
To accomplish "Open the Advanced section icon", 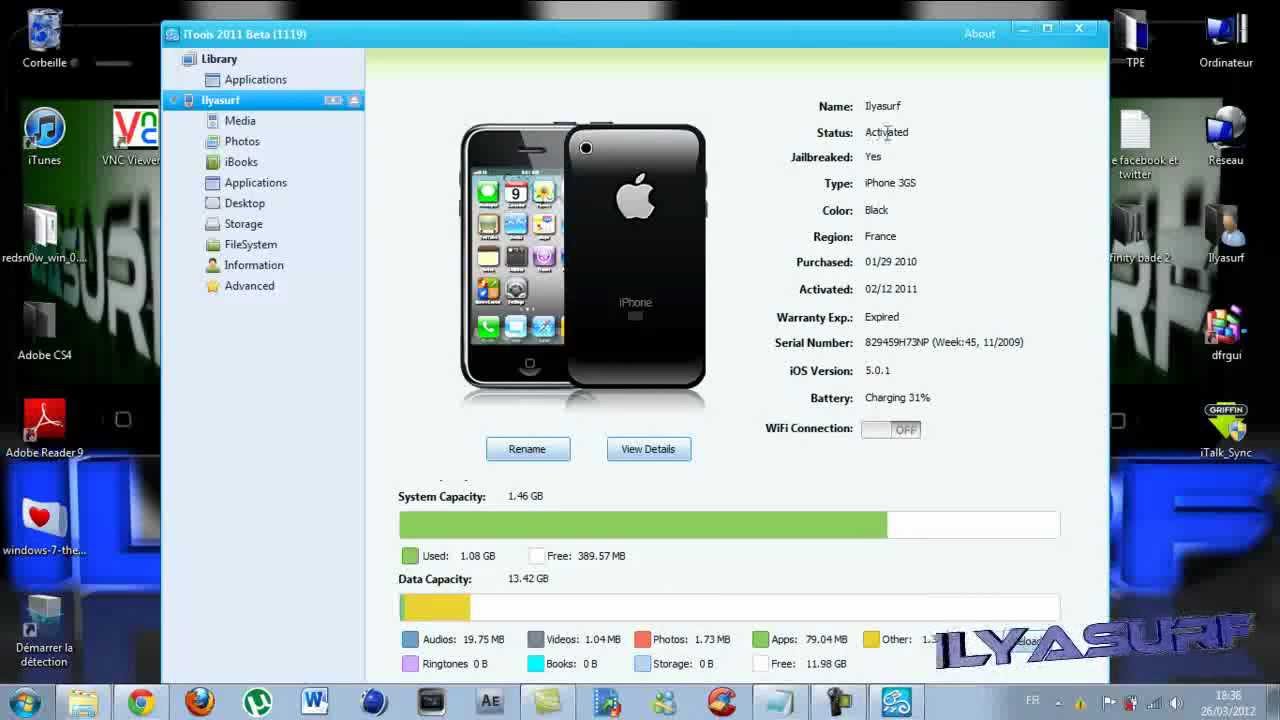I will pos(213,286).
